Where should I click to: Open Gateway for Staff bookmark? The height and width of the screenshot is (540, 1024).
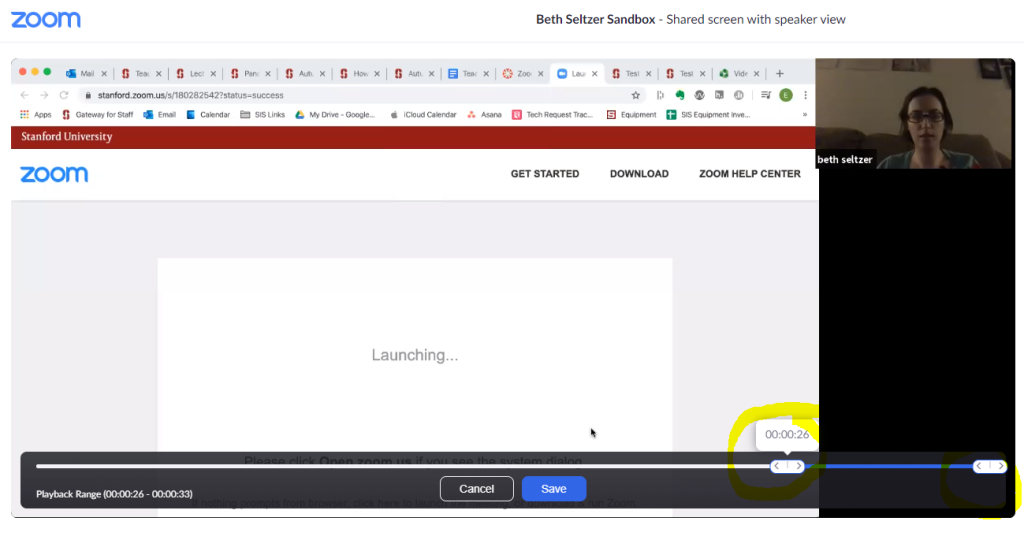[x=97, y=115]
